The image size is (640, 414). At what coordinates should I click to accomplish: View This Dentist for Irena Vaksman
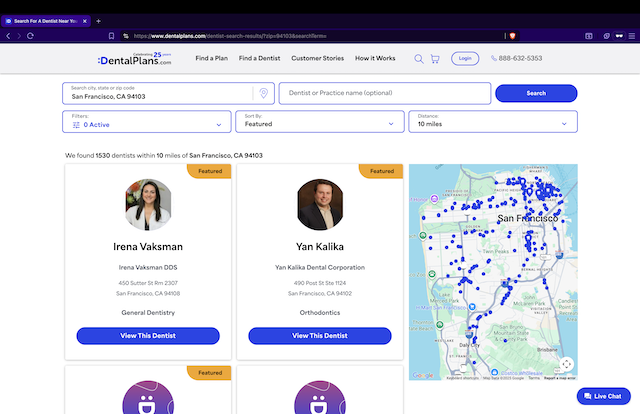click(148, 336)
